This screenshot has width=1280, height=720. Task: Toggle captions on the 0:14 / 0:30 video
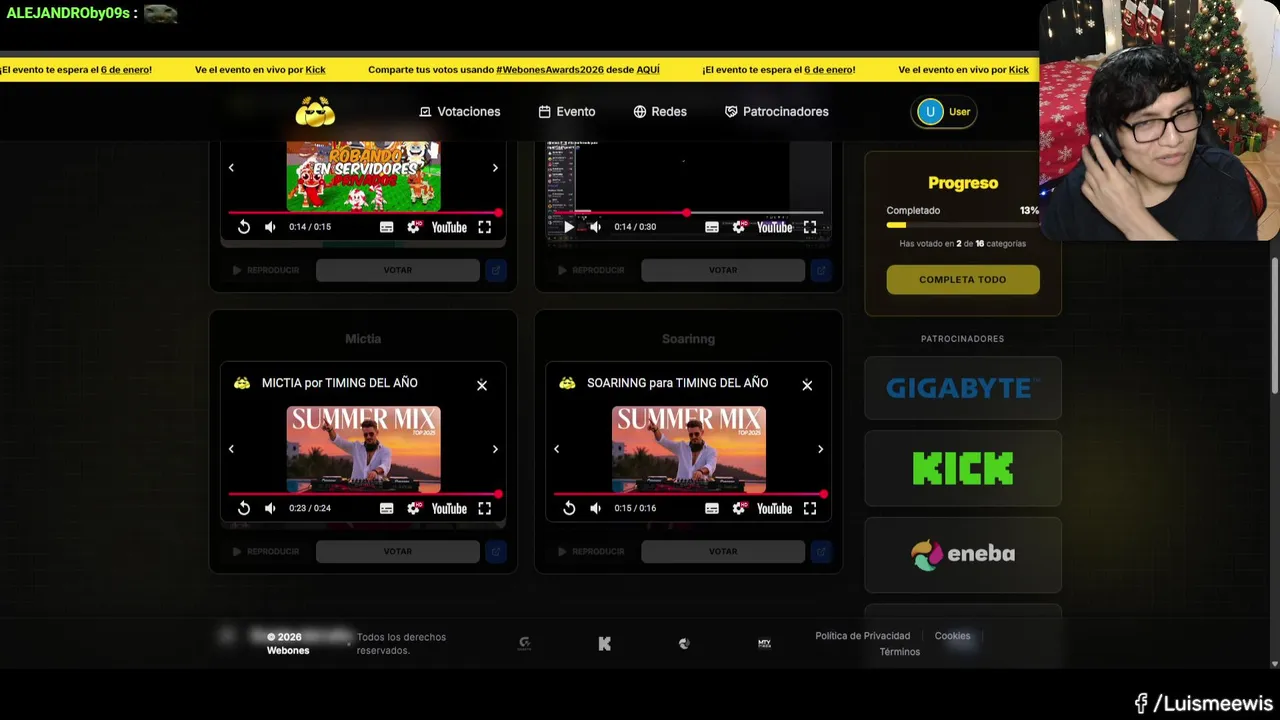tap(712, 227)
